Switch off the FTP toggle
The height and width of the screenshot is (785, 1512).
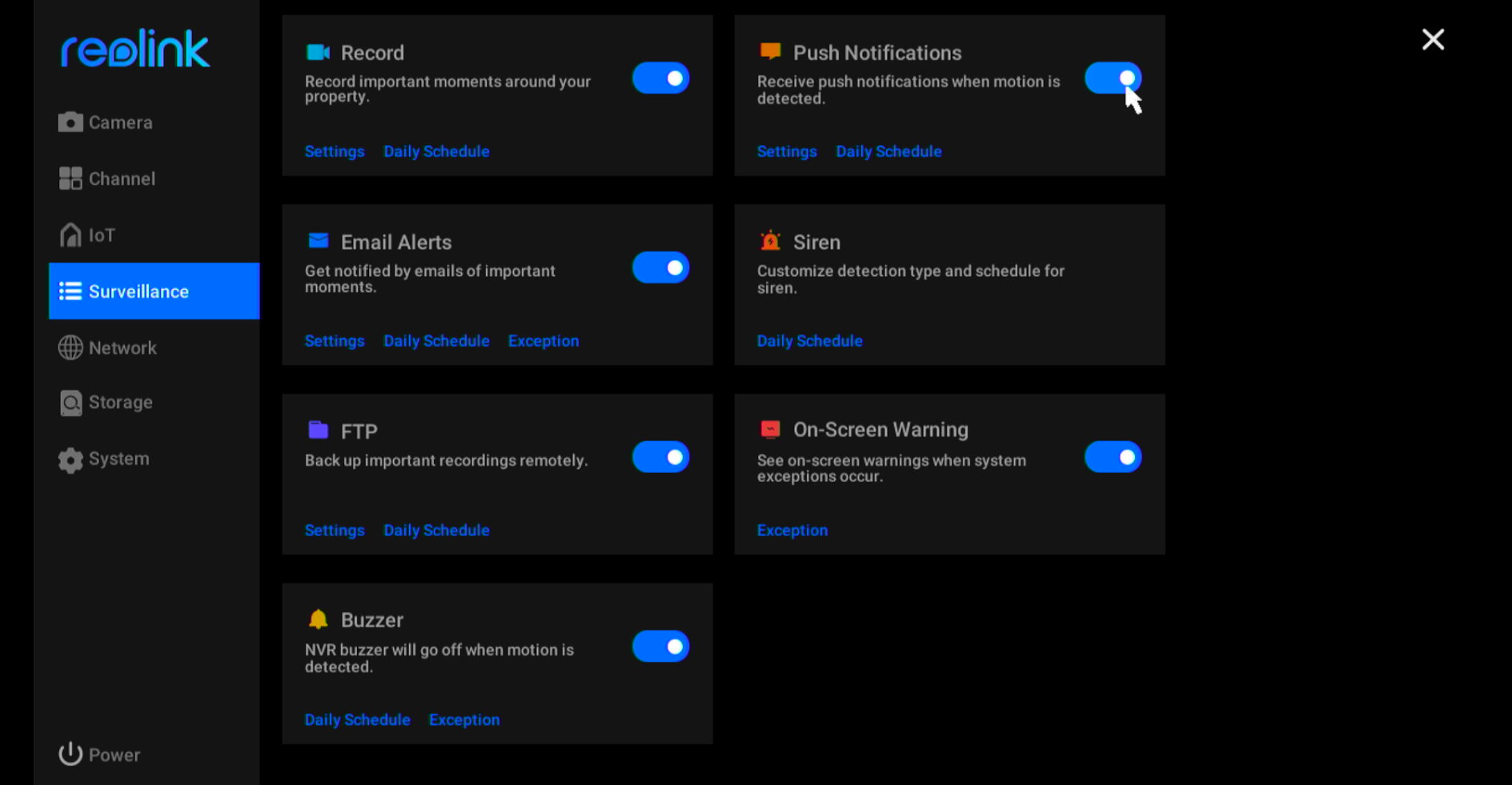tap(661, 457)
